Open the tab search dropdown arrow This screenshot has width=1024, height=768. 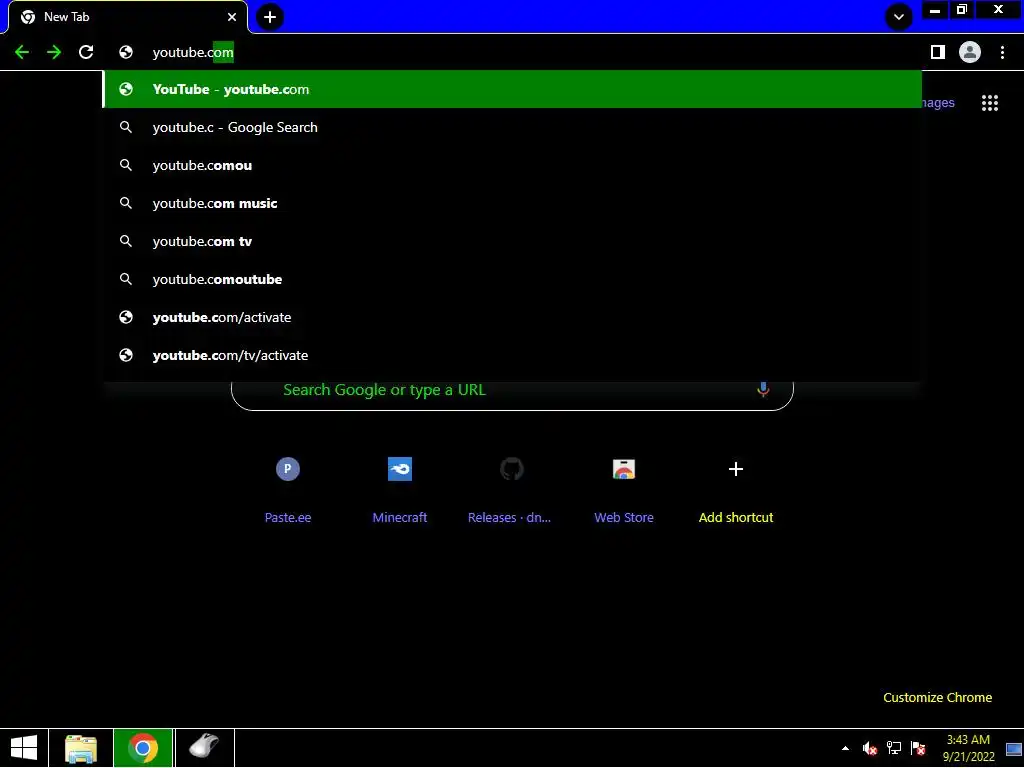point(899,17)
